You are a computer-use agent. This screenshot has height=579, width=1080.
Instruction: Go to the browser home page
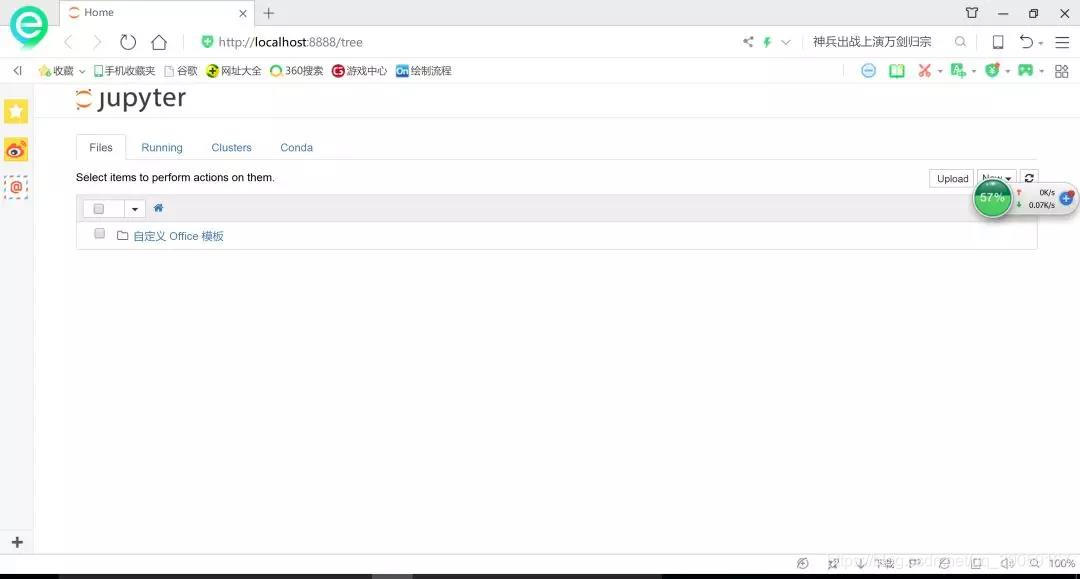159,42
